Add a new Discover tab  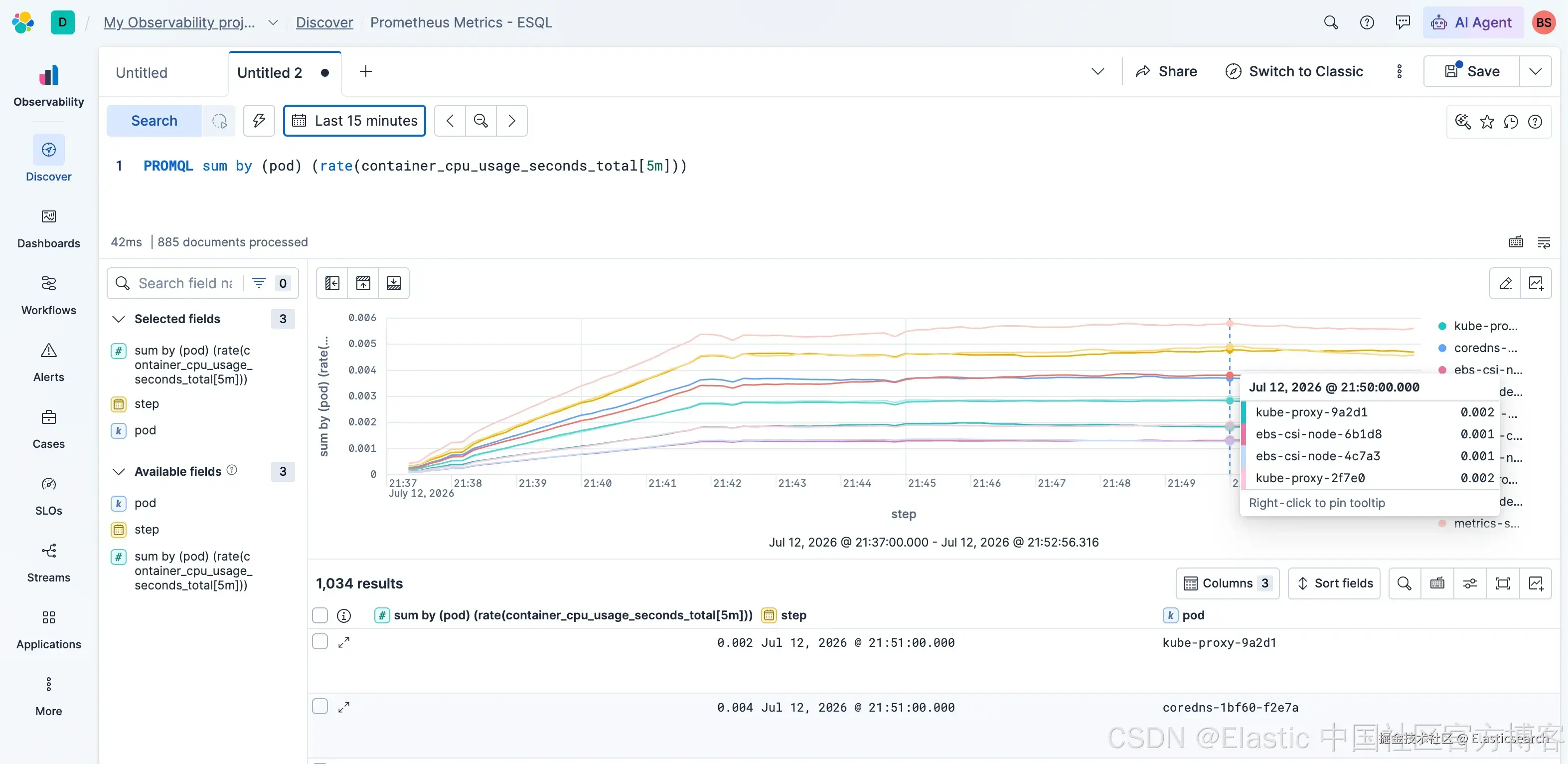[366, 72]
